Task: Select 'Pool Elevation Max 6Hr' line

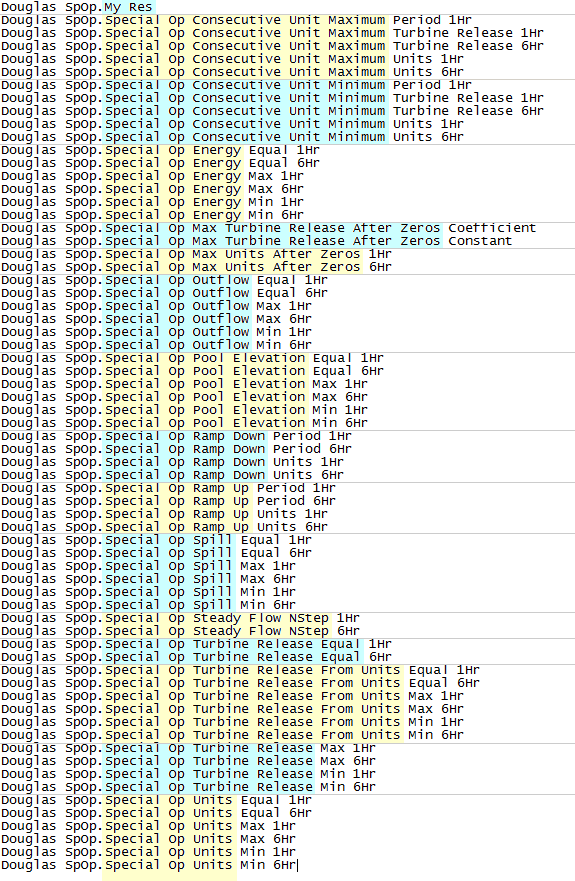Action: click(x=184, y=397)
